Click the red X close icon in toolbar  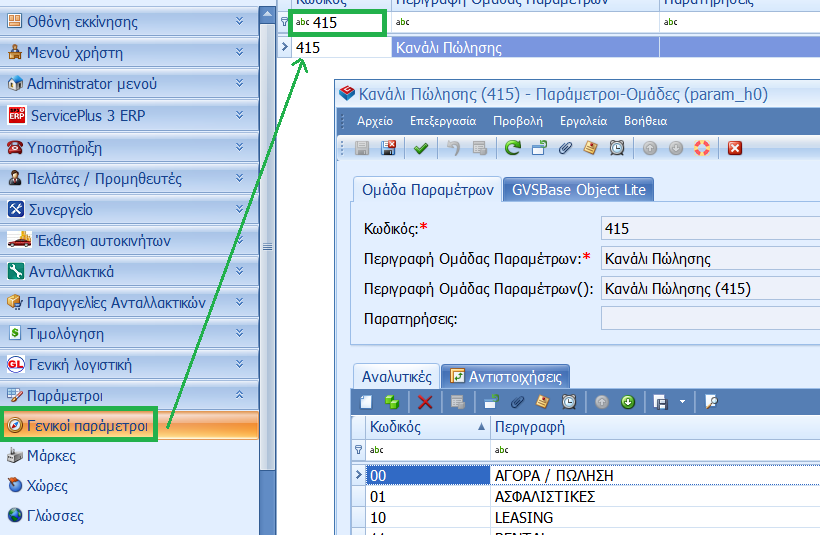735,149
